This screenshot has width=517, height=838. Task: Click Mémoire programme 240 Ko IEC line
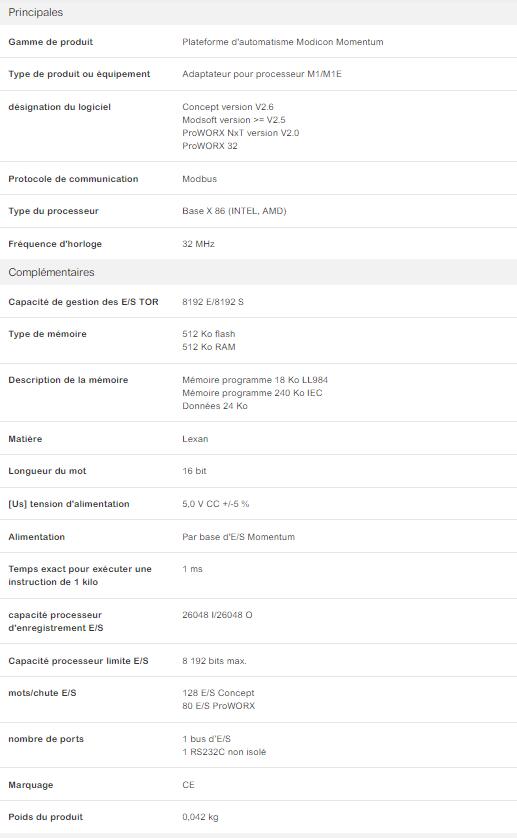252,393
